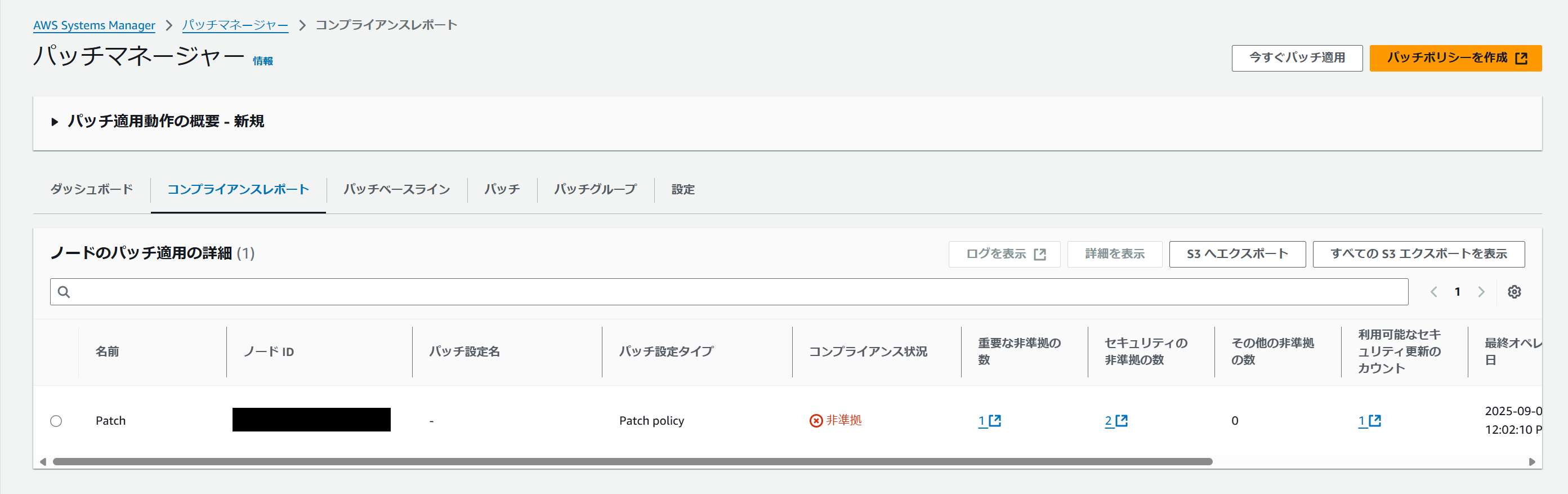Screen dimensions: 1568x494
Task: Focus the node search input field
Action: tap(730, 292)
